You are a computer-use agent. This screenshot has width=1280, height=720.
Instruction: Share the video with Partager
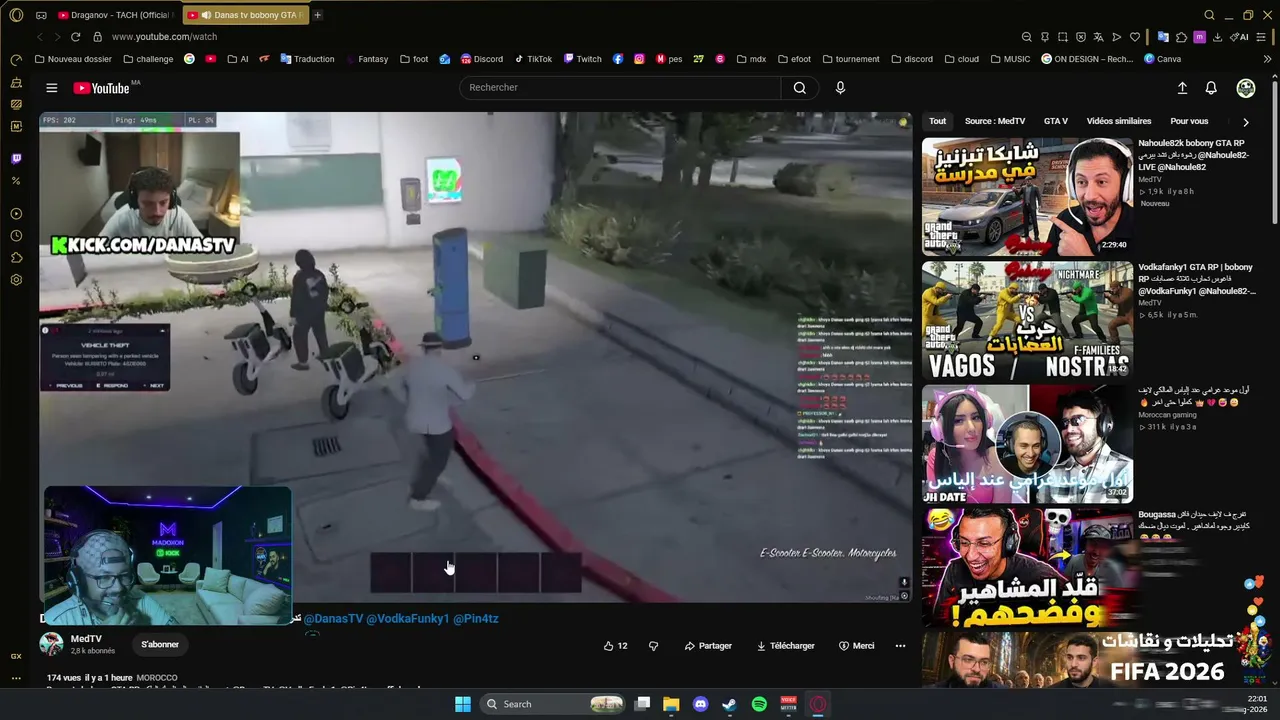[x=708, y=646]
